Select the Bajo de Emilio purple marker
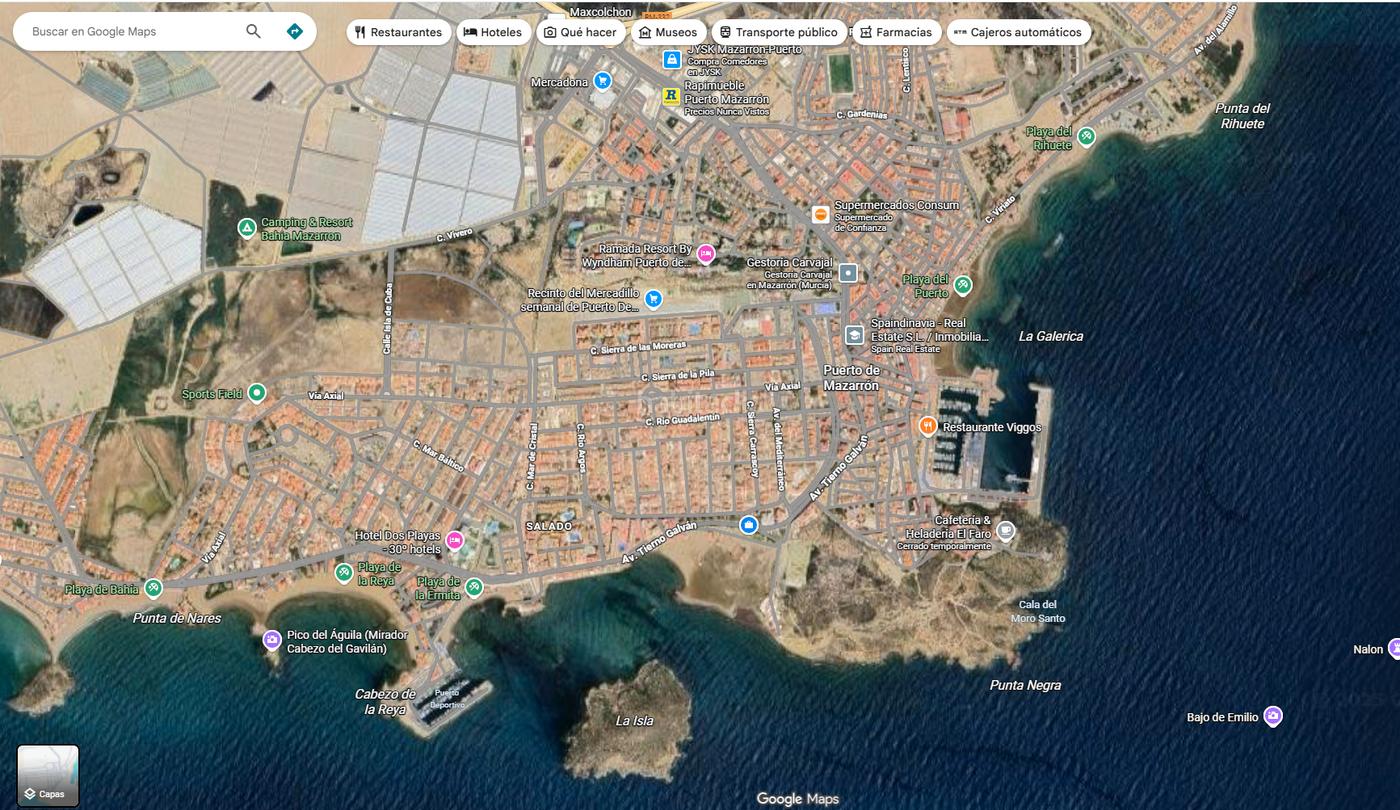This screenshot has height=810, width=1400. pyautogui.click(x=1272, y=716)
